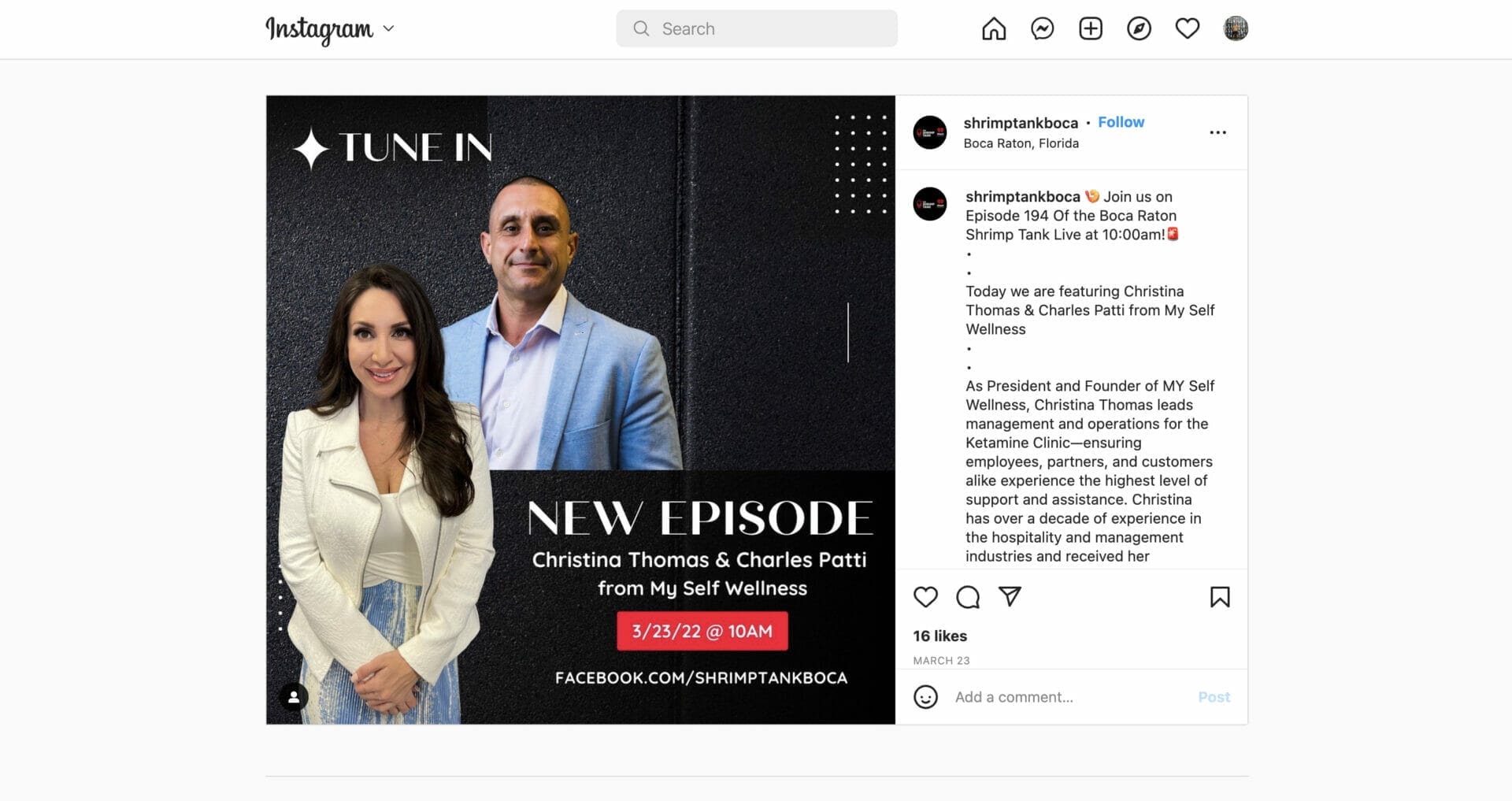Click the comment bubble icon under the post

click(968, 597)
